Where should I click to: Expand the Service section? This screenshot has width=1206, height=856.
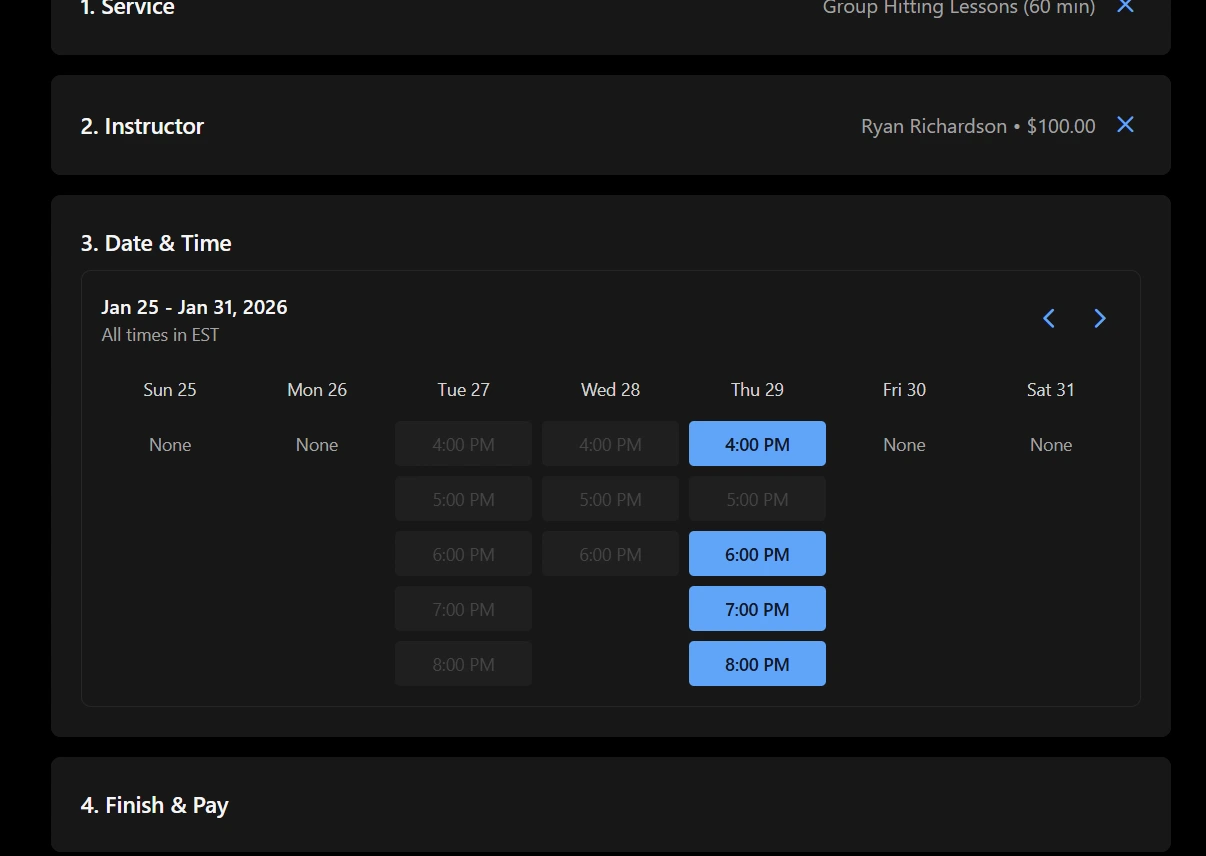(128, 9)
